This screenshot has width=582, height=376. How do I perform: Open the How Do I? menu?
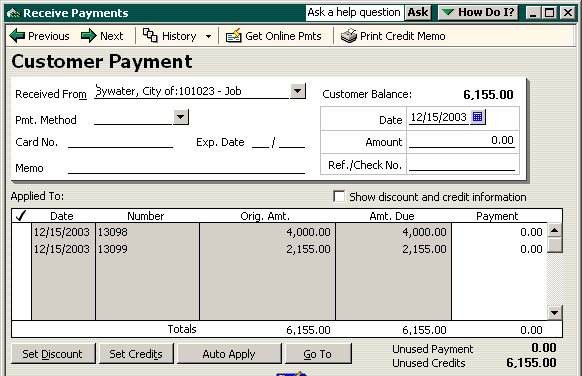coord(478,13)
